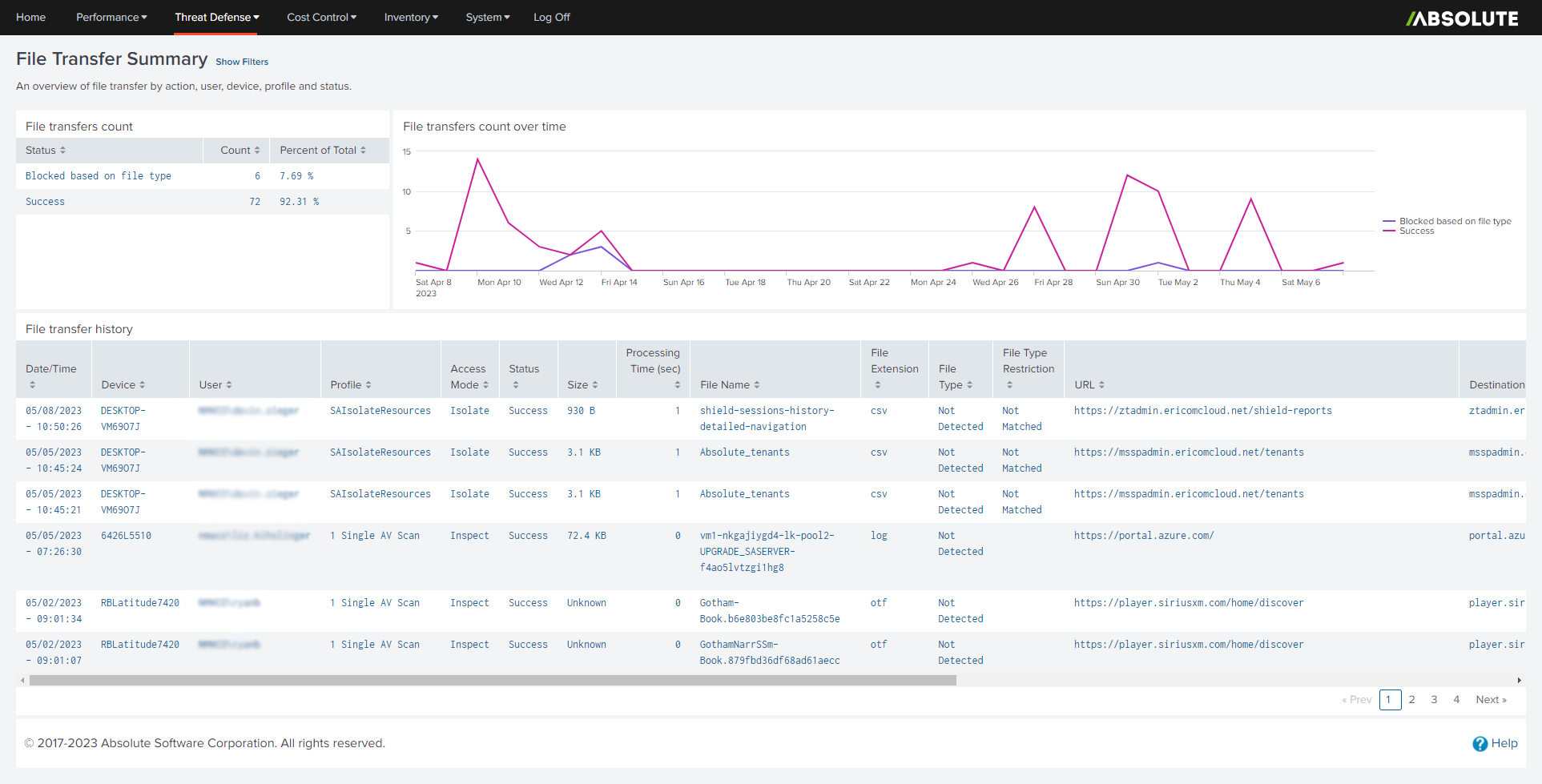
Task: Click Next to go to next page
Action: (x=1490, y=700)
